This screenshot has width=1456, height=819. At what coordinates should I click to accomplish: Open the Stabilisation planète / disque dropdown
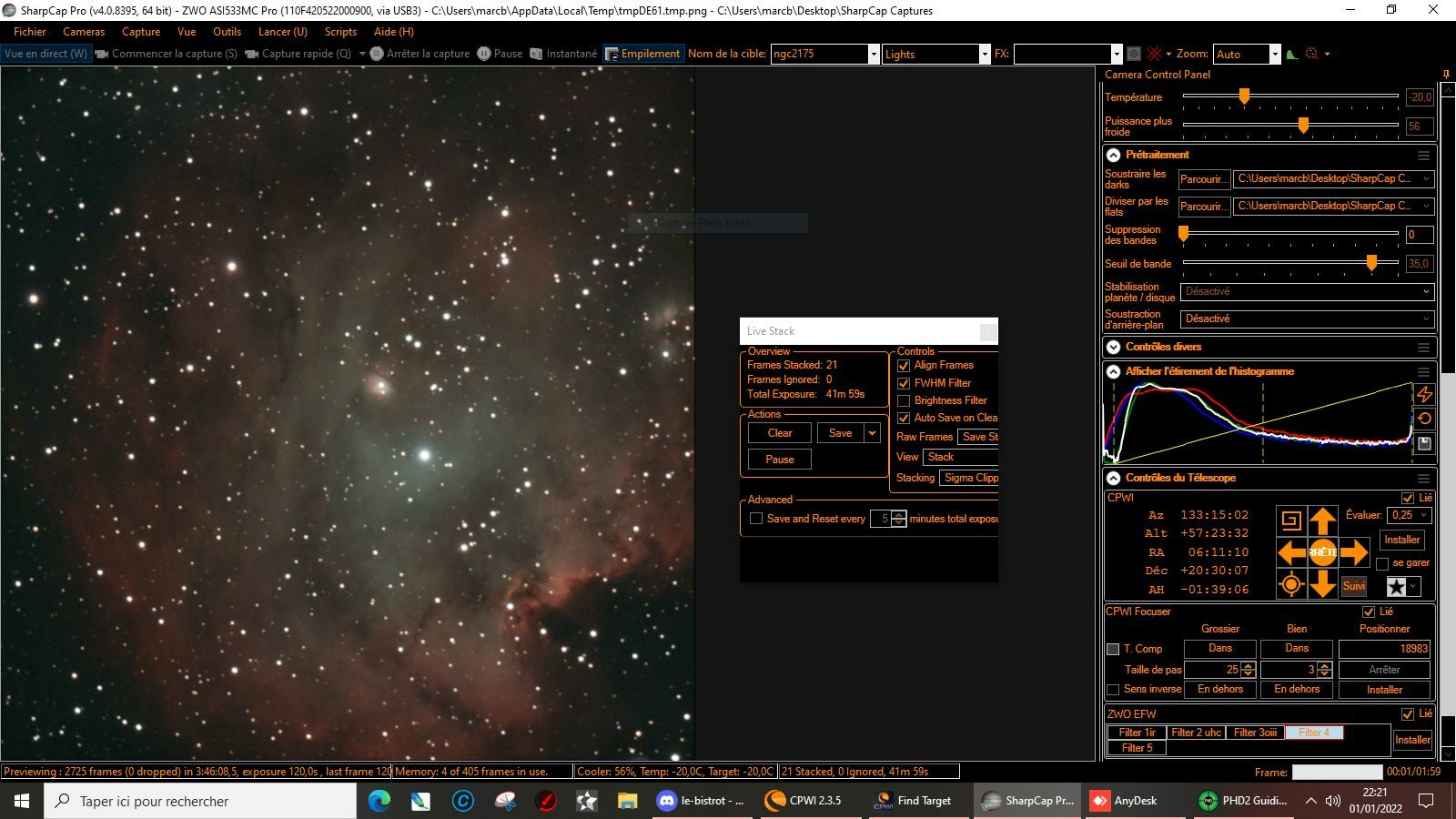tap(1307, 292)
